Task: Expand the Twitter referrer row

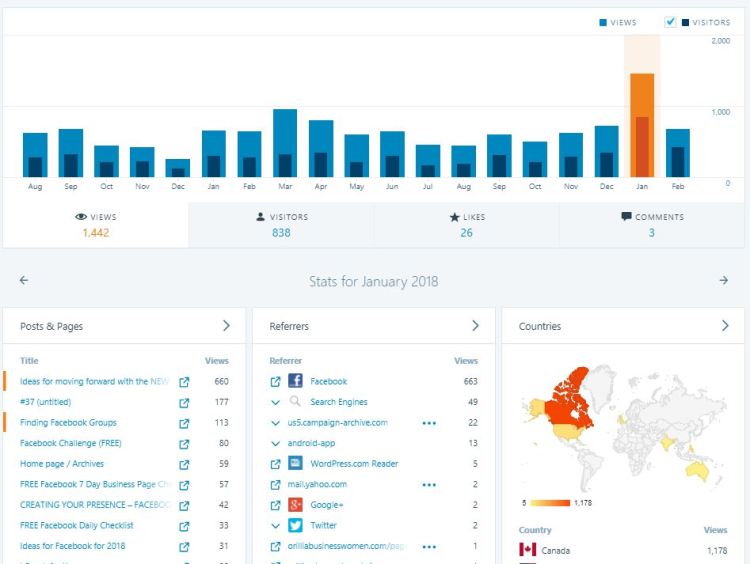Action: 276,526
